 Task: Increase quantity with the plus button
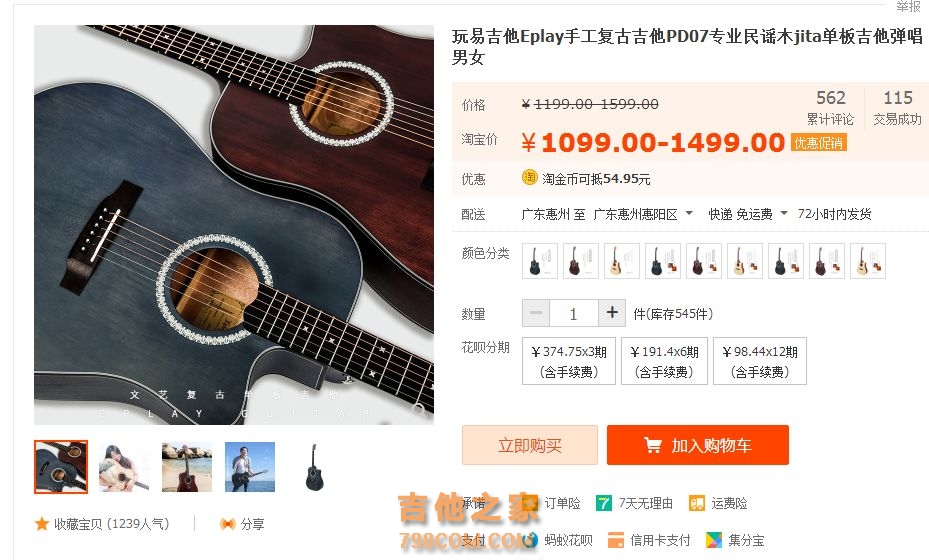pos(612,312)
